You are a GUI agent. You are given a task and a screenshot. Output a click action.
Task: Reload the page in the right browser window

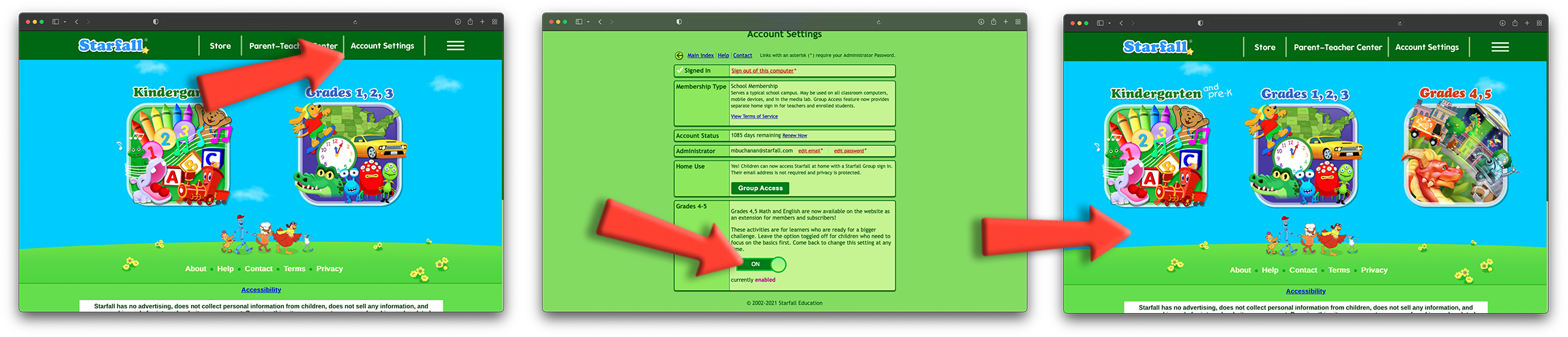(1400, 23)
